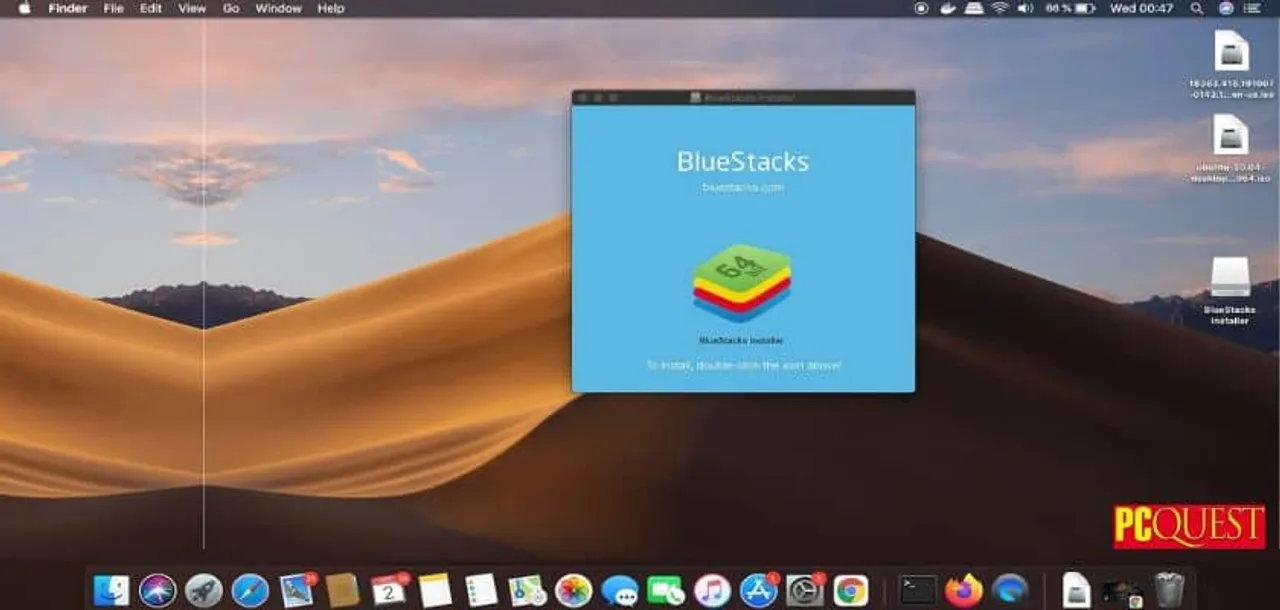Screen dimensions: 1280x610
Task: Open Safari from the dock
Action: pyautogui.click(x=250, y=590)
